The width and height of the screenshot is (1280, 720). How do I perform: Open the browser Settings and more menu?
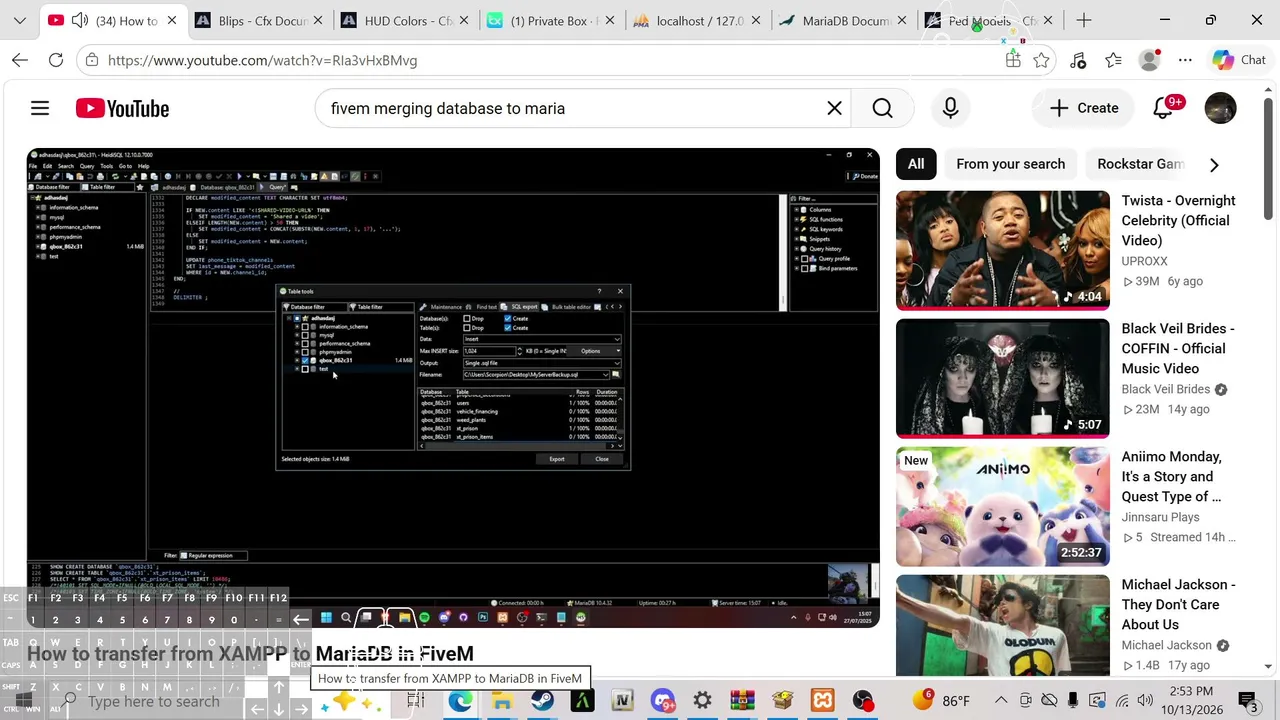[1185, 60]
